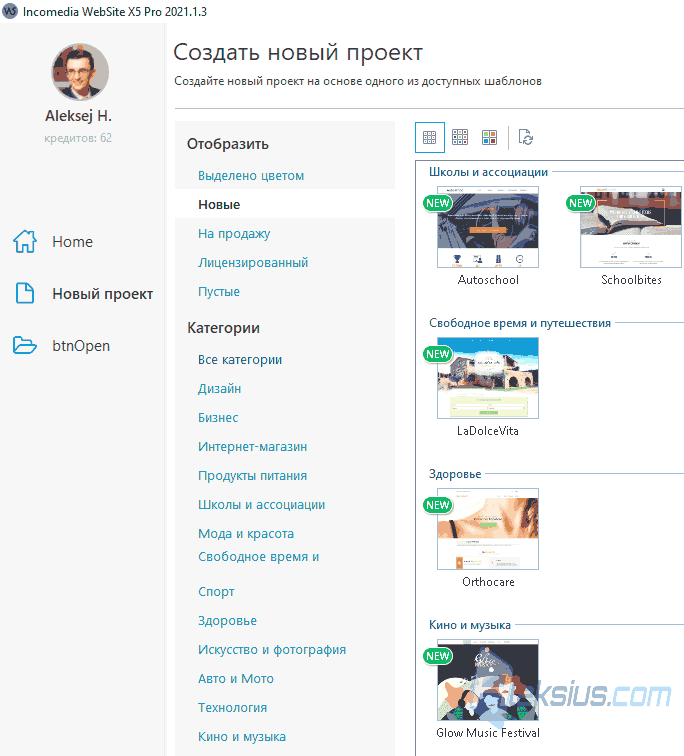The height and width of the screenshot is (756, 684).
Task: Select the small thumbnails grid view icon
Action: (x=429, y=137)
